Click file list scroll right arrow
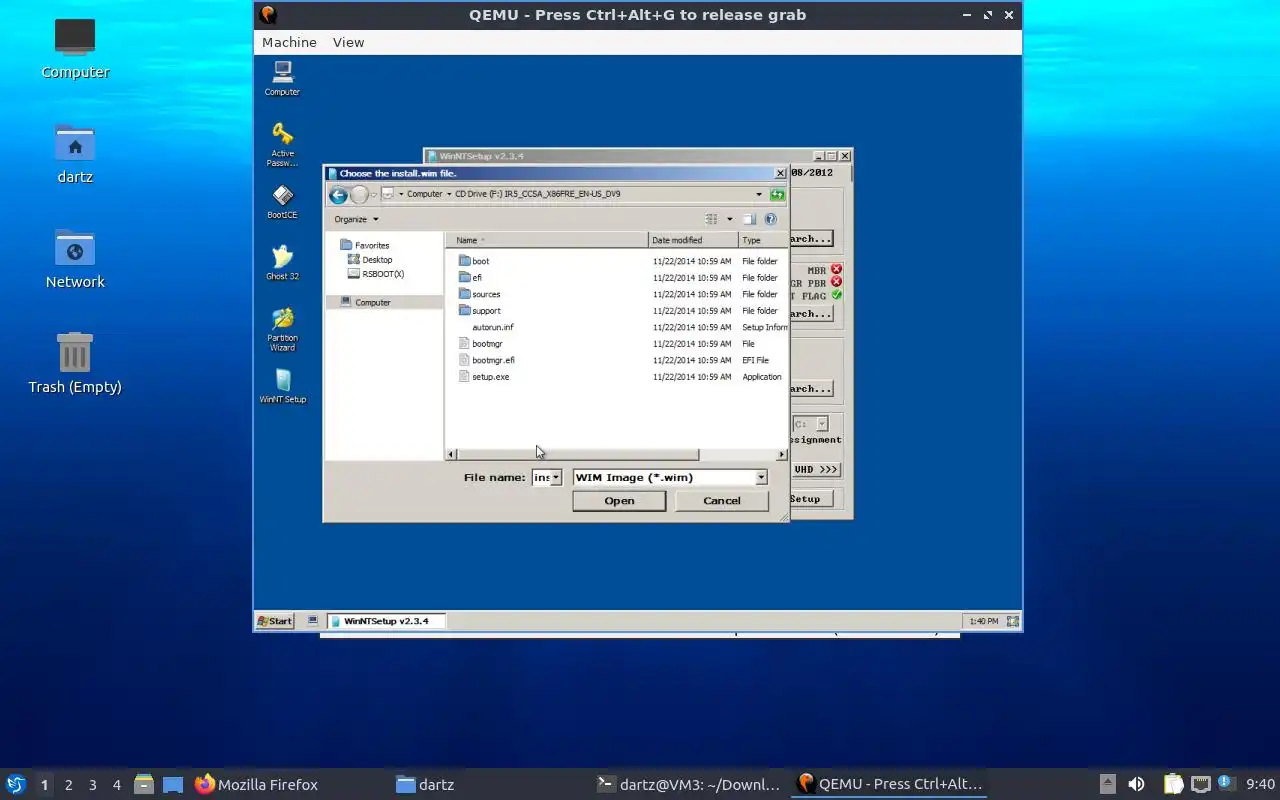This screenshot has height=800, width=1280. coord(782,455)
